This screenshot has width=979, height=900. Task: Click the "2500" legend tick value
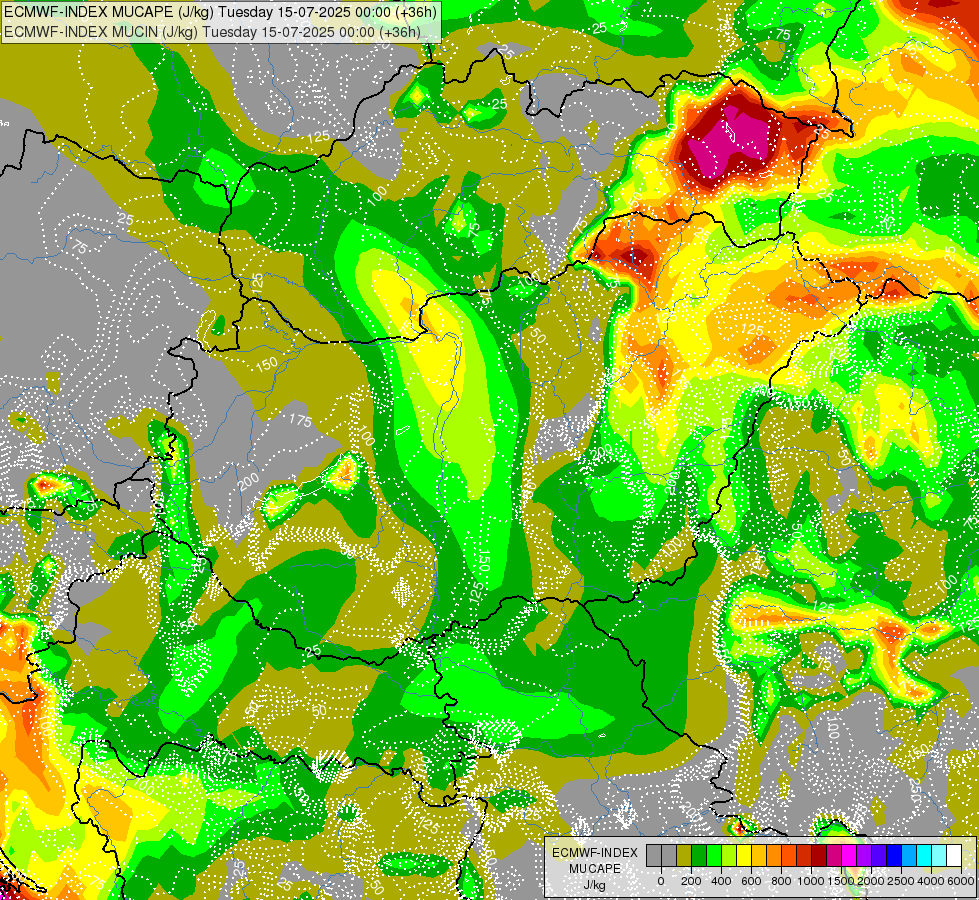click(901, 881)
